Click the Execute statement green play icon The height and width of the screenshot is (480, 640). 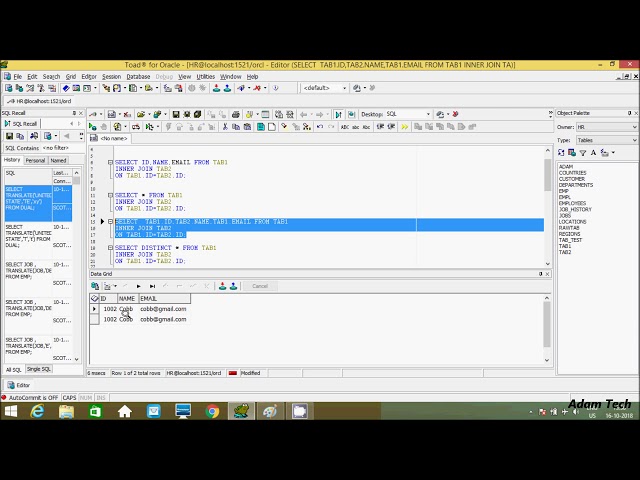point(93,127)
